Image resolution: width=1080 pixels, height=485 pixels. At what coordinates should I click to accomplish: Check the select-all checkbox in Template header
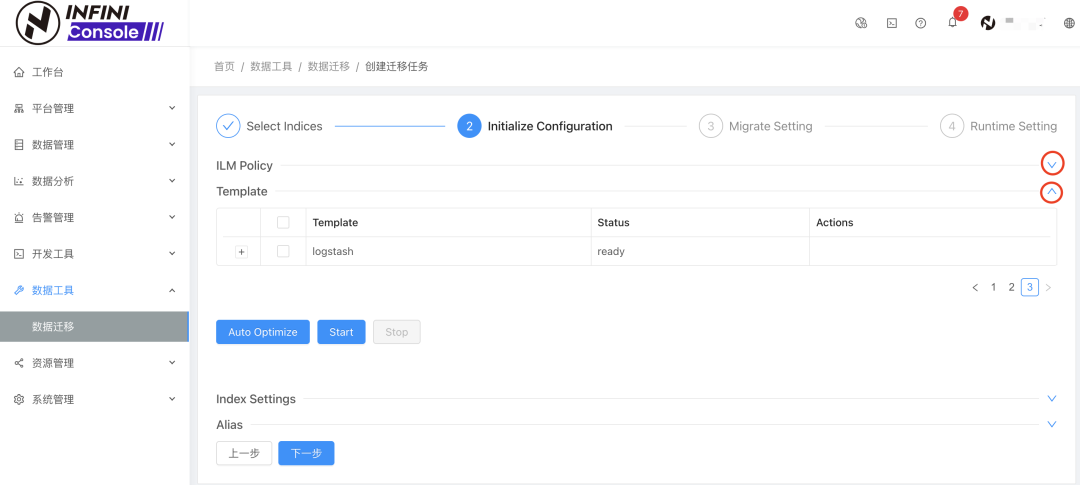pos(283,223)
